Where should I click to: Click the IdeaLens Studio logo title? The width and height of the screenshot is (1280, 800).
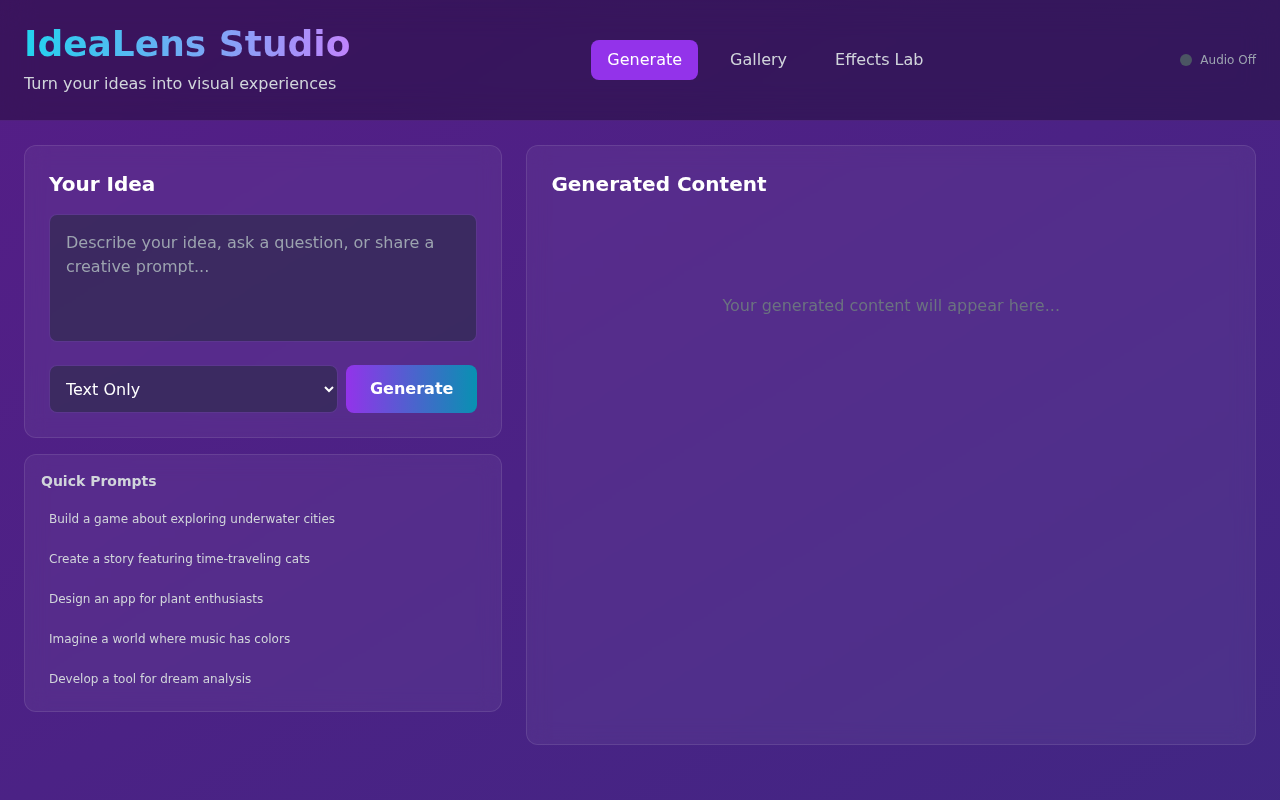pos(187,44)
